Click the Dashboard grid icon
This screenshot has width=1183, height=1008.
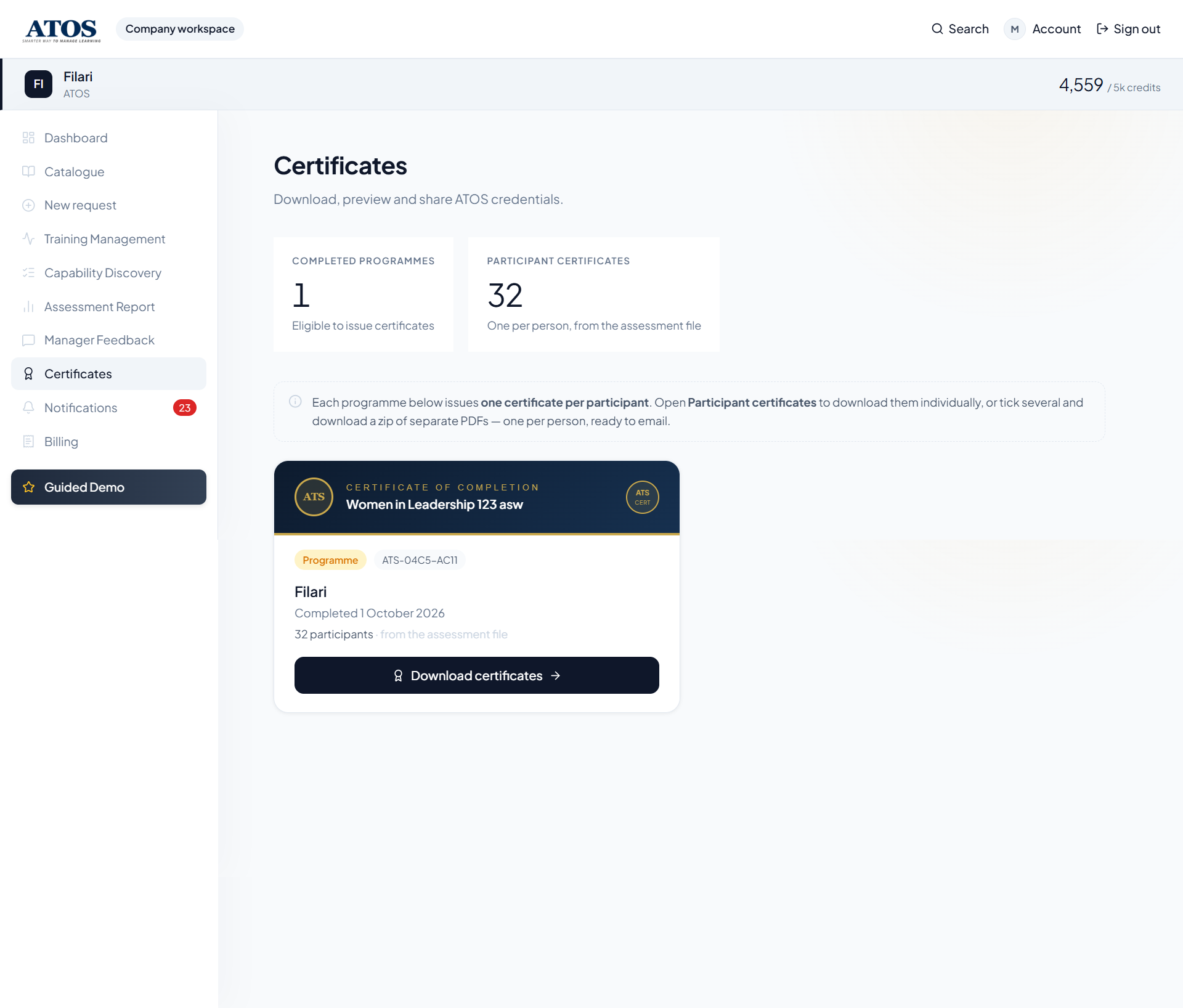click(28, 138)
